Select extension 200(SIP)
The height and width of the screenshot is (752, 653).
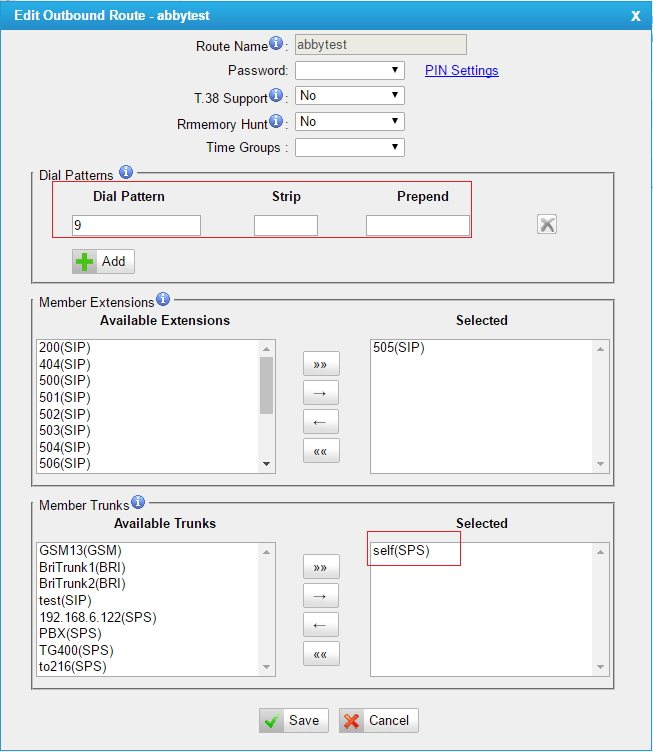(65, 347)
